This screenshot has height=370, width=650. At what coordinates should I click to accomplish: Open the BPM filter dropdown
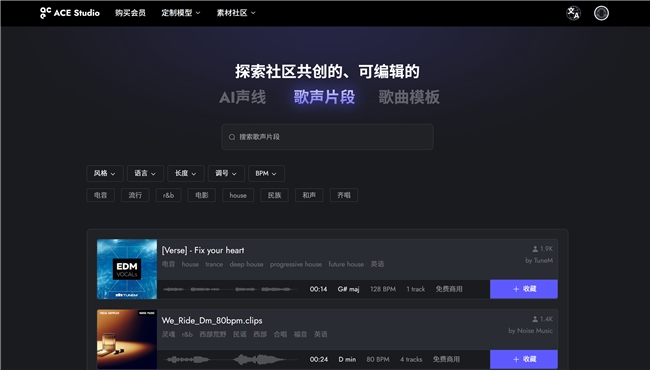coord(266,174)
